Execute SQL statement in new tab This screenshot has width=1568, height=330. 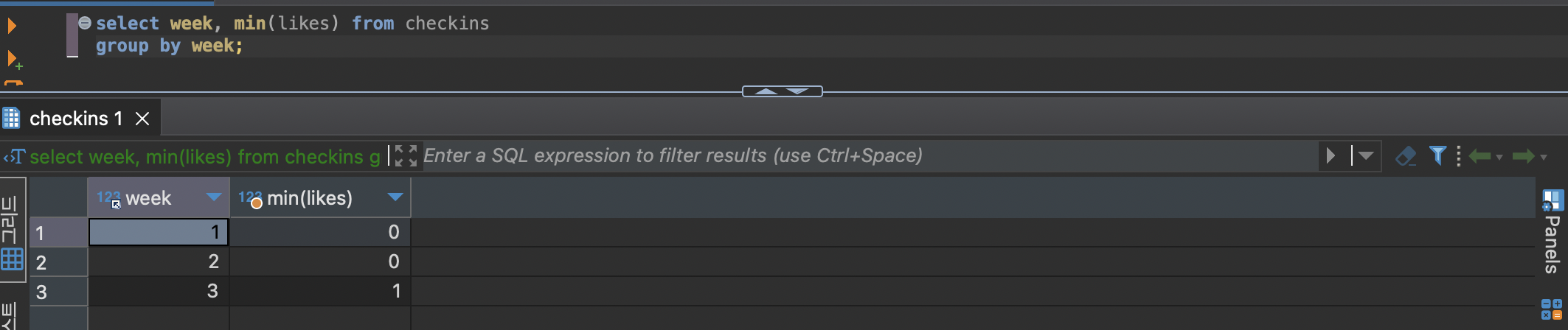[13, 59]
